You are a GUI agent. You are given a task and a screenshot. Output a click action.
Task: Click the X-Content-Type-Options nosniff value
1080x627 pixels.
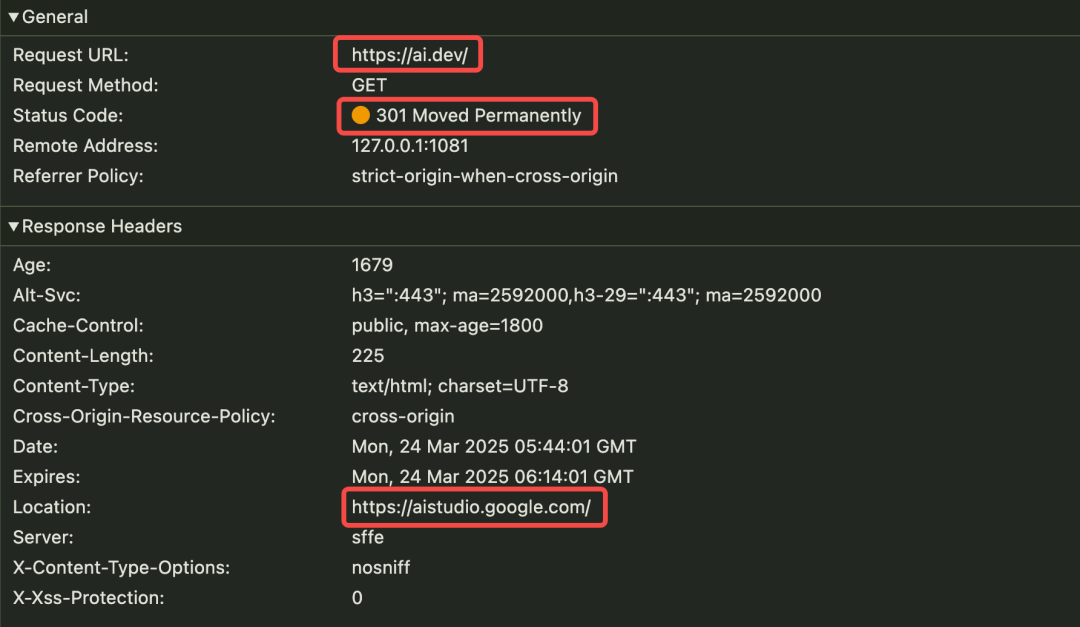tap(381, 567)
